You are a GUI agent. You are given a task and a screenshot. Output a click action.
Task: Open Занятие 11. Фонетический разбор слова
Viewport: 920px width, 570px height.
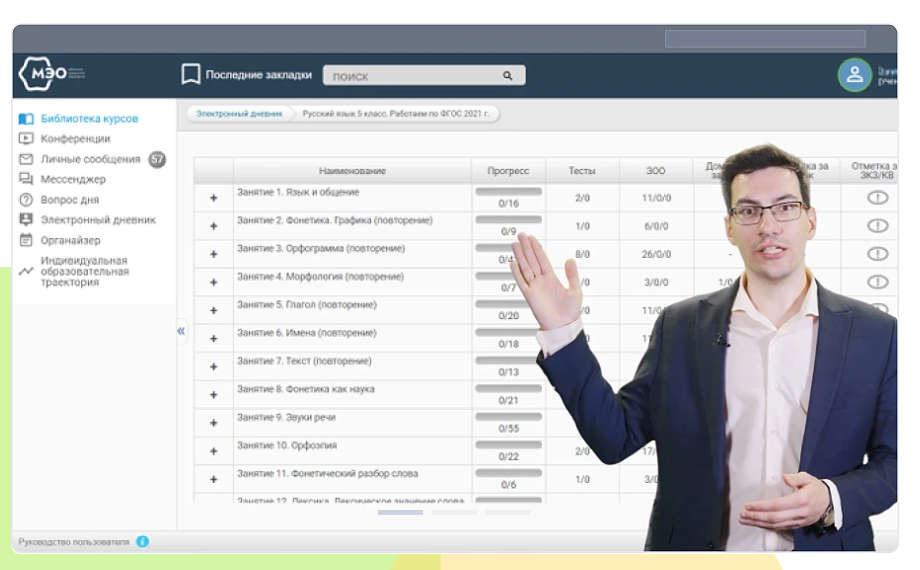click(327, 474)
